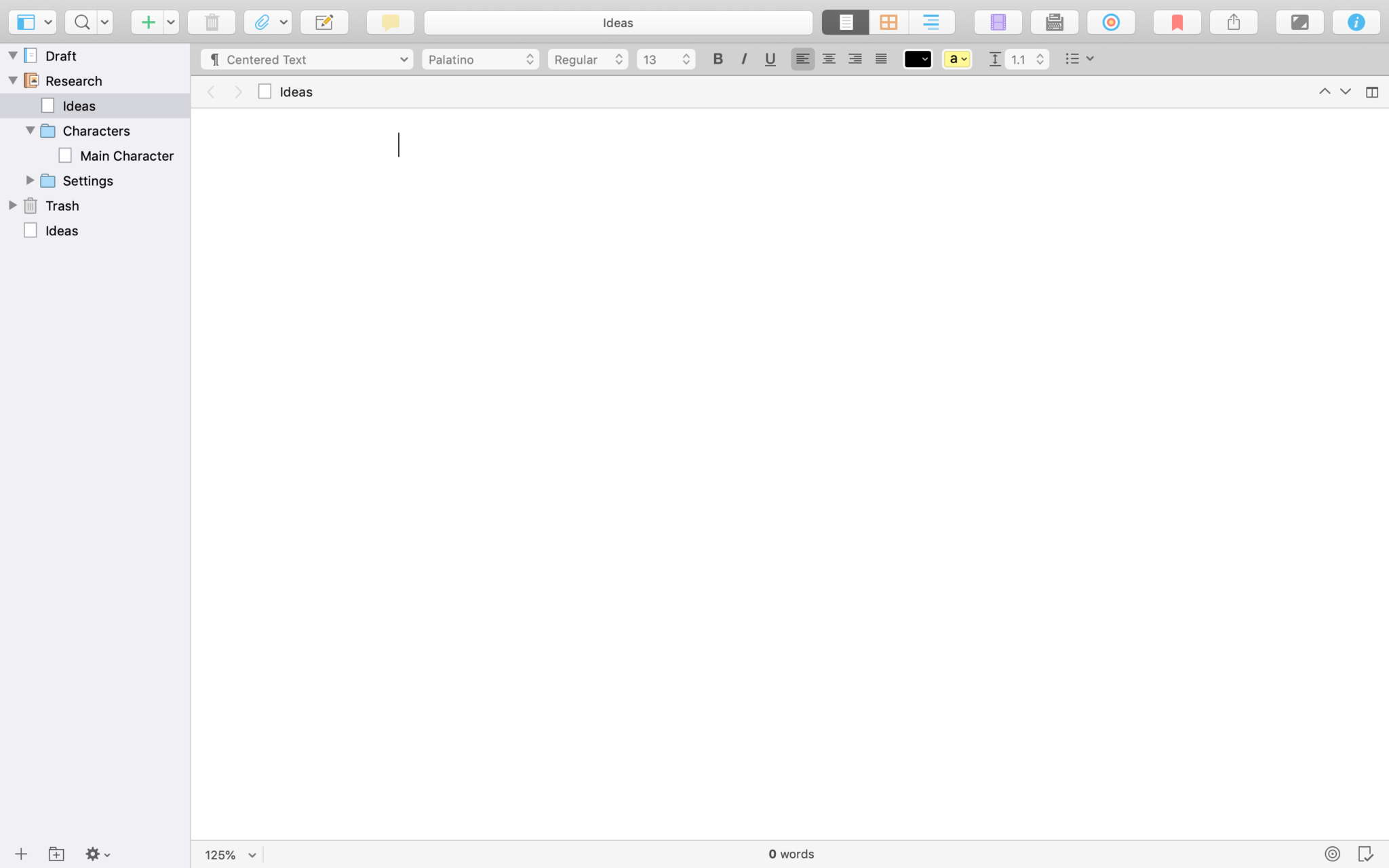1389x868 pixels.
Task: Switch to Outliner view mode
Action: click(931, 22)
